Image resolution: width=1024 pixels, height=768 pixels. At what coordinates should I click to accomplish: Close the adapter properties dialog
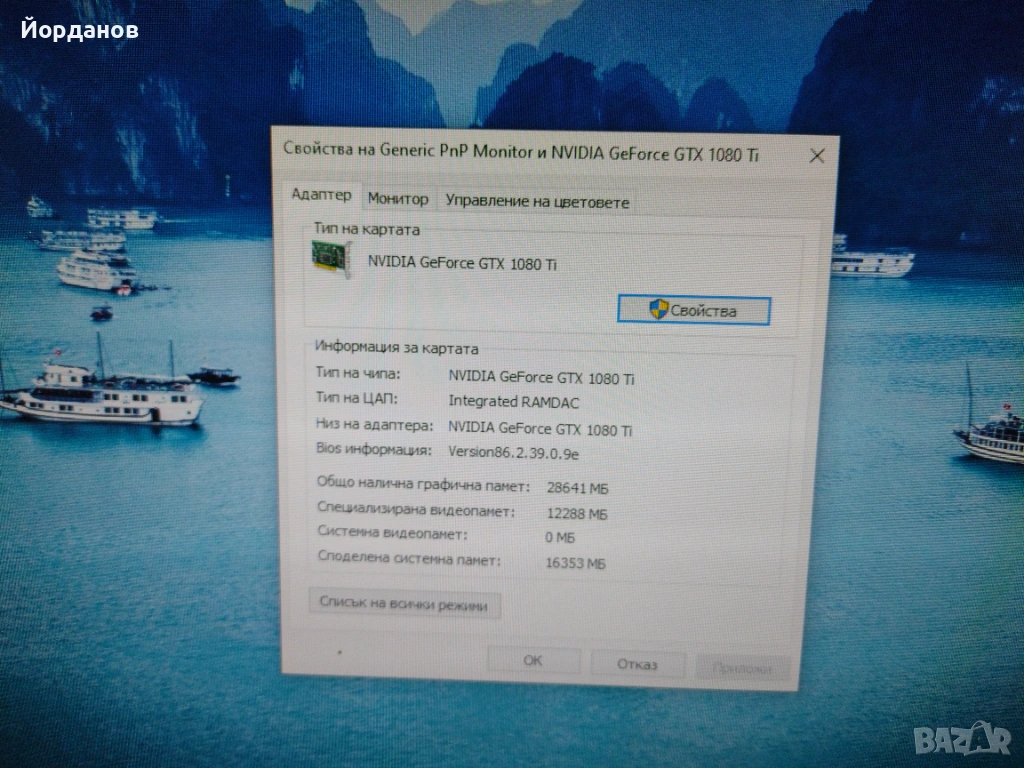coord(816,156)
